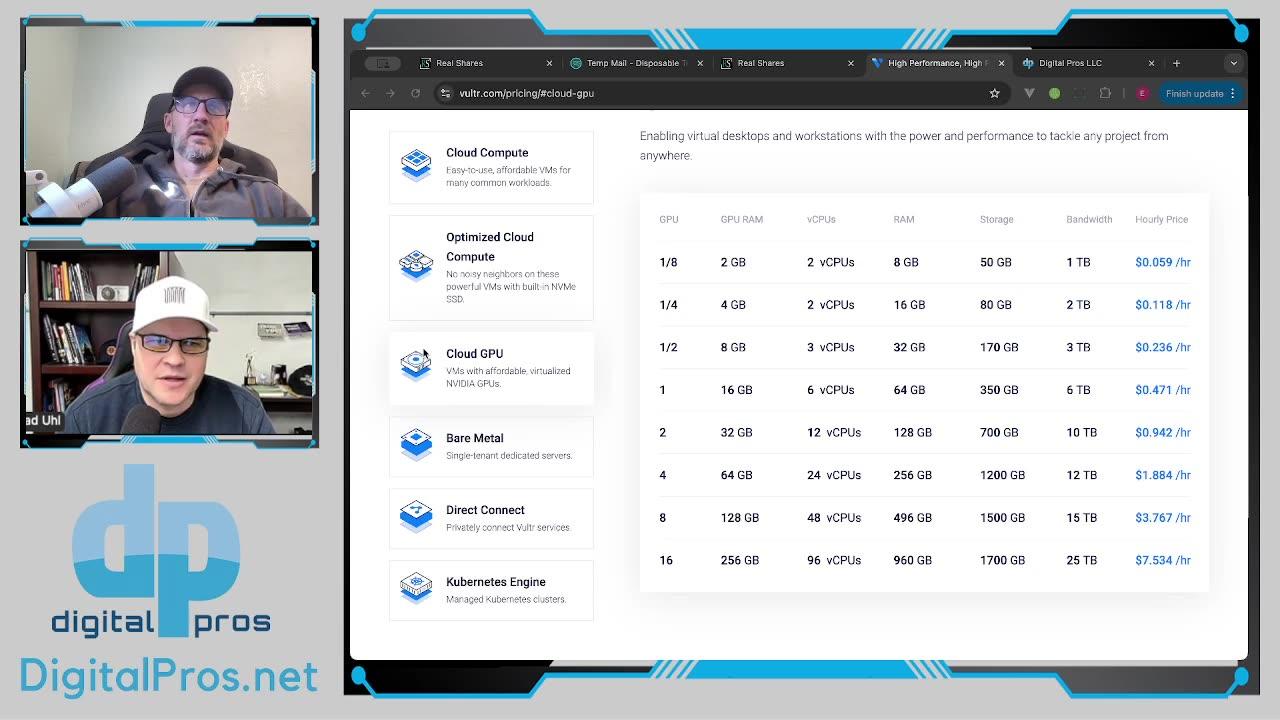Click the bottom webcam feed of the white-capped man

pos(169,342)
